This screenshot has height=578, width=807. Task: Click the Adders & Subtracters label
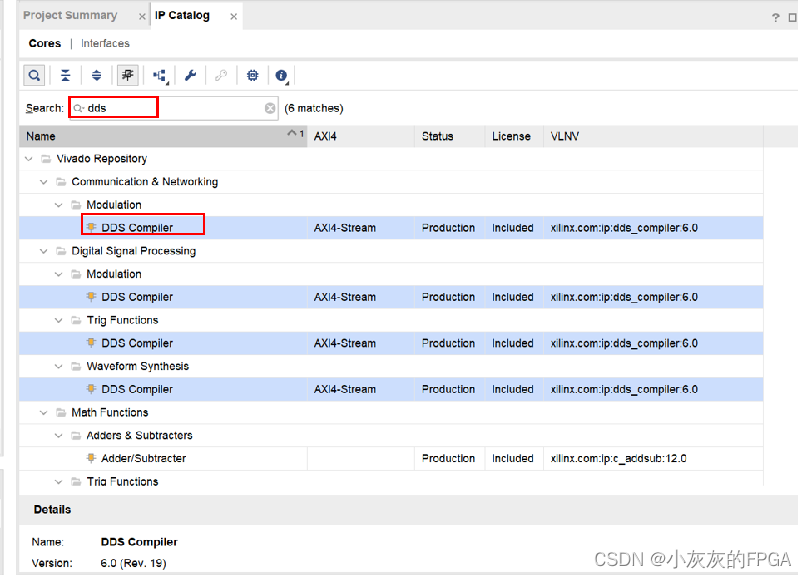point(139,435)
